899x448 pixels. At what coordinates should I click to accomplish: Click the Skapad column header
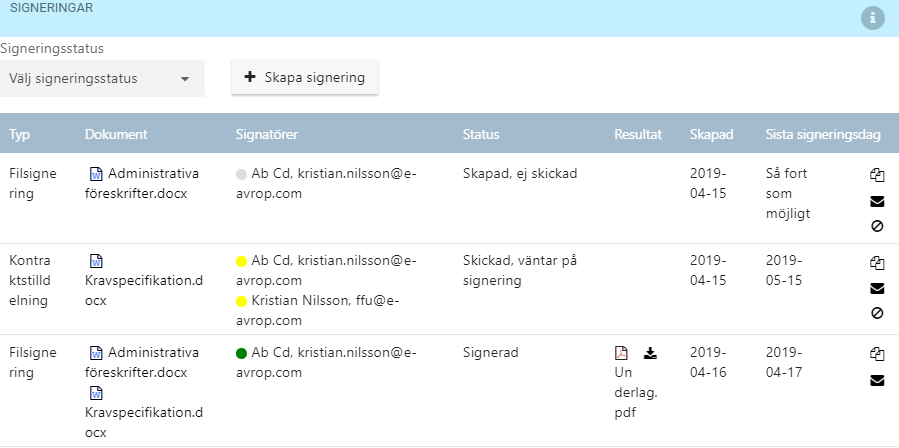click(x=711, y=134)
